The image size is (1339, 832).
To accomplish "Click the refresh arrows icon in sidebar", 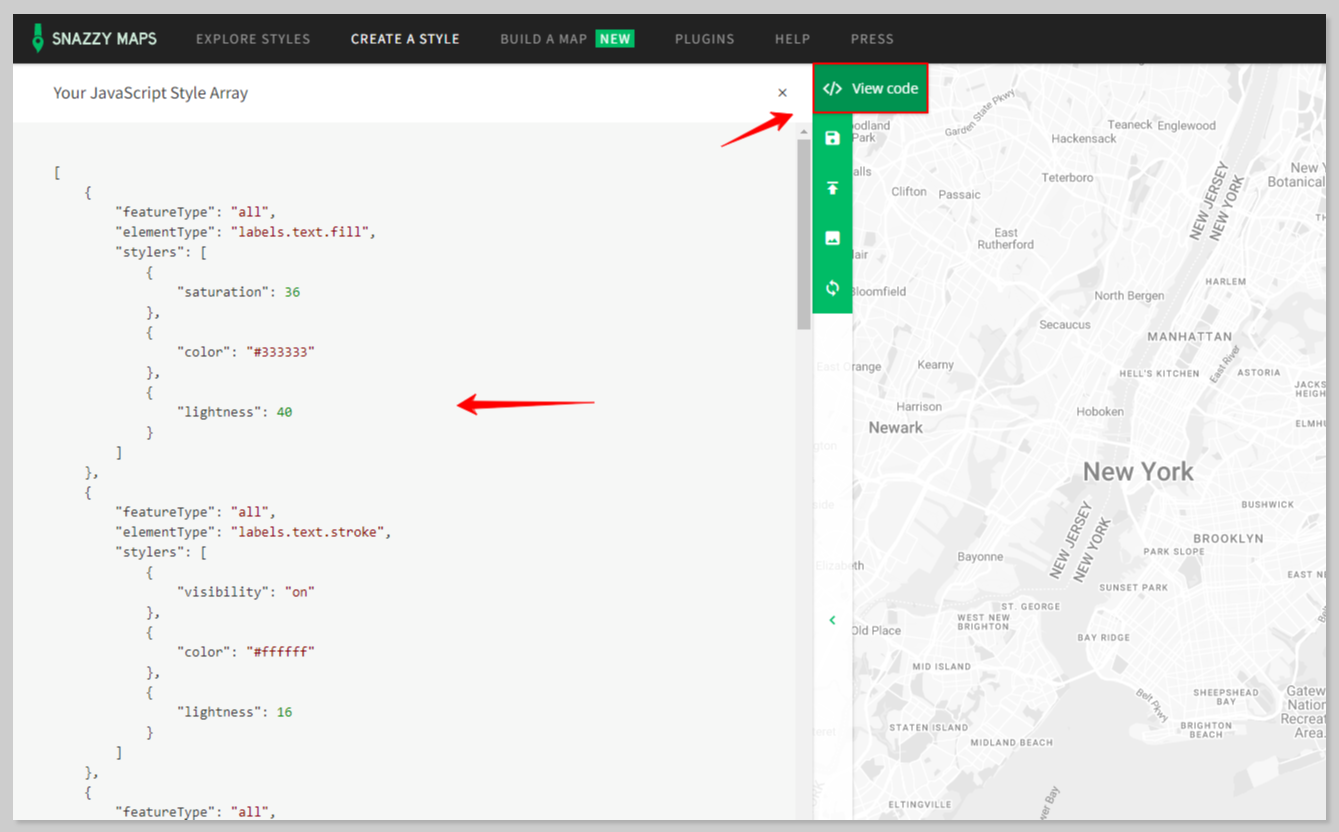I will coord(832,288).
